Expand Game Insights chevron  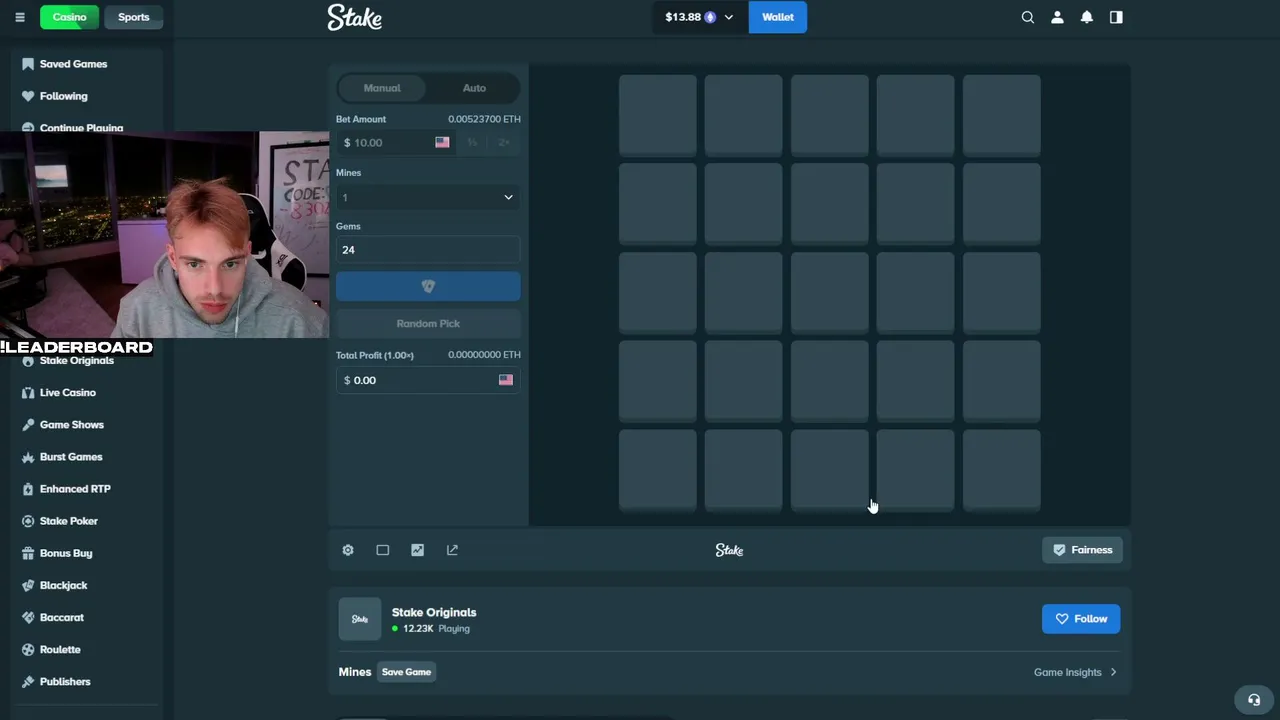click(1113, 672)
